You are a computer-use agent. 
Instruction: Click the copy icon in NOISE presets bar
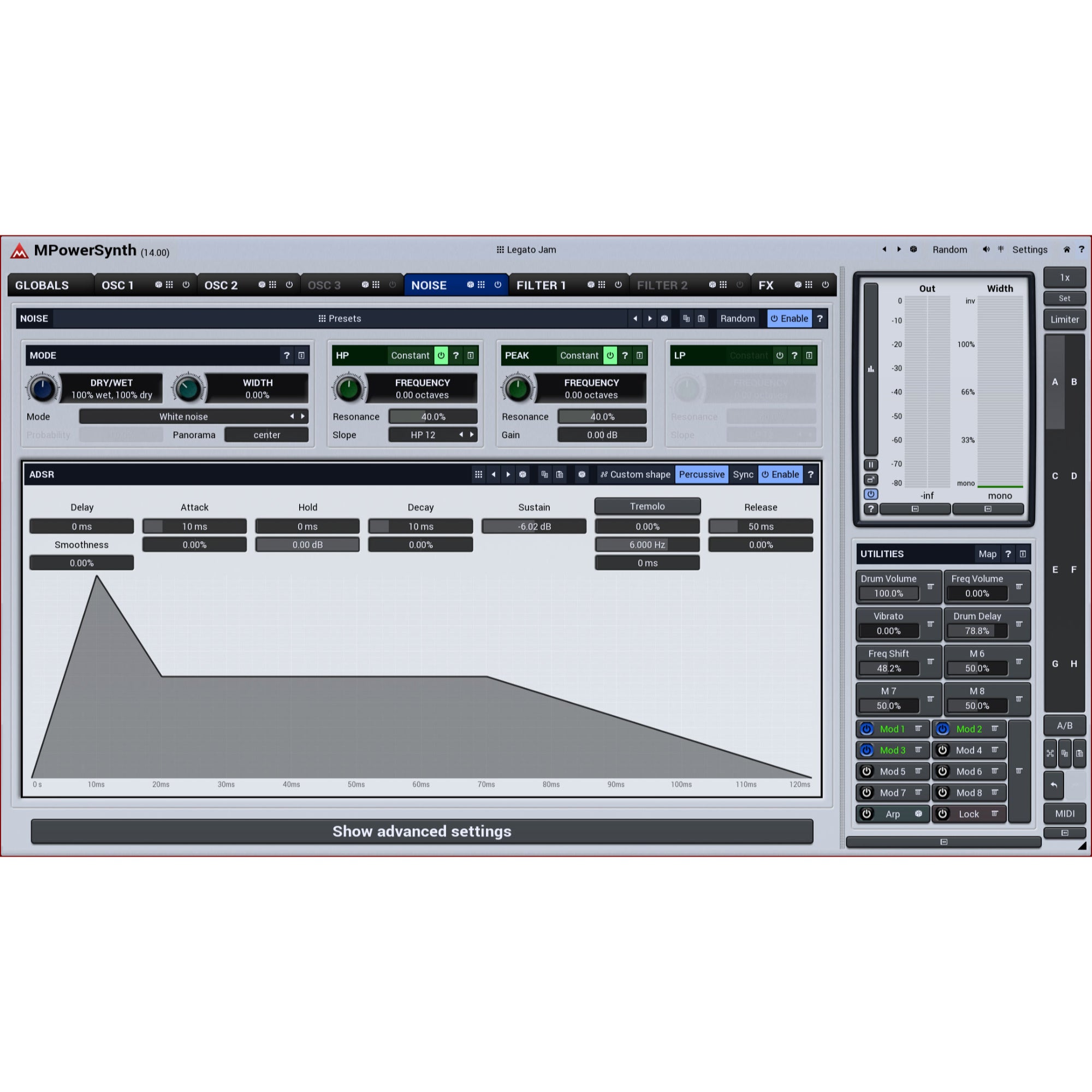coord(686,318)
